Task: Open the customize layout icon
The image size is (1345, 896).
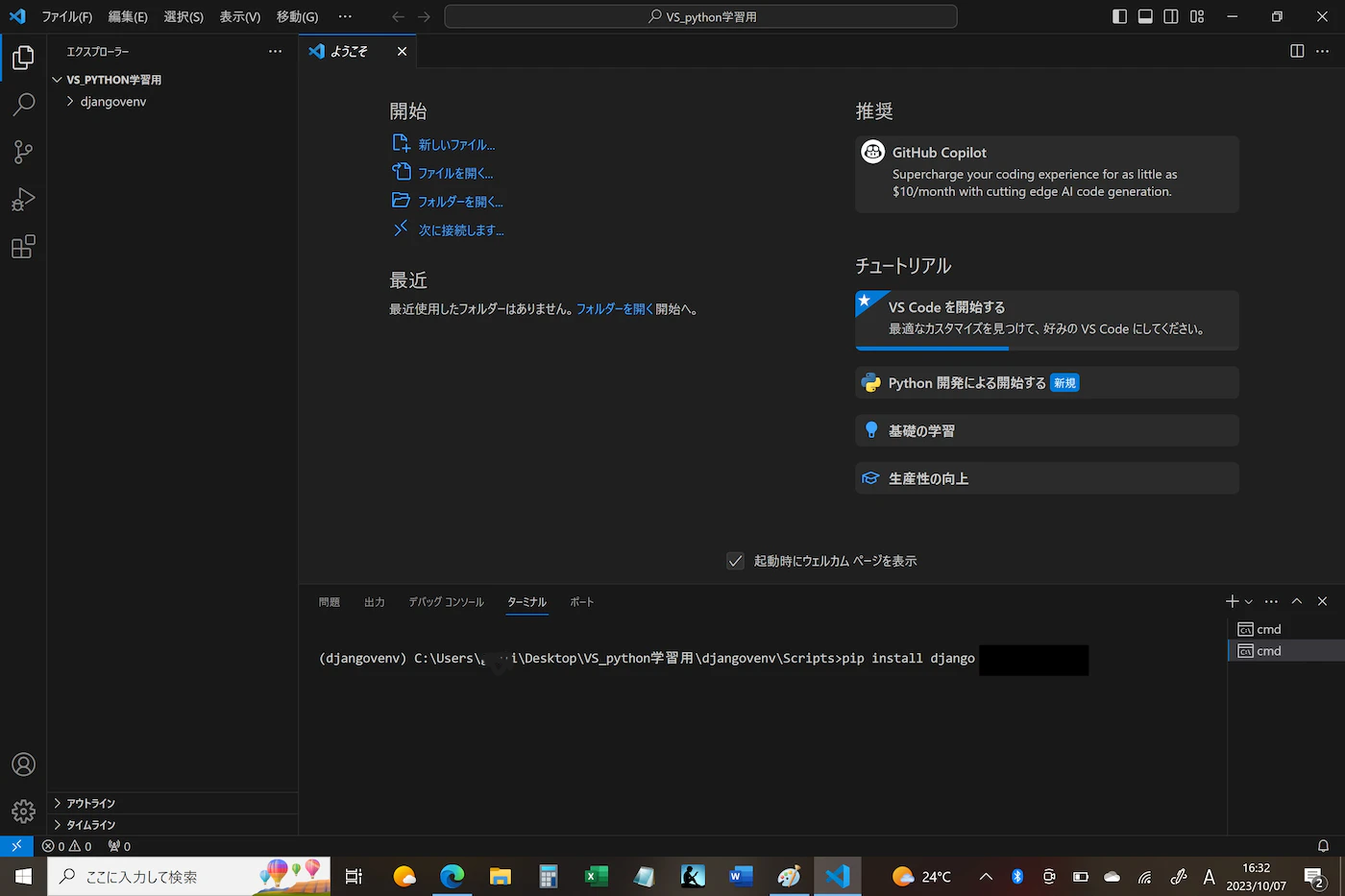Action: pyautogui.click(x=1197, y=16)
